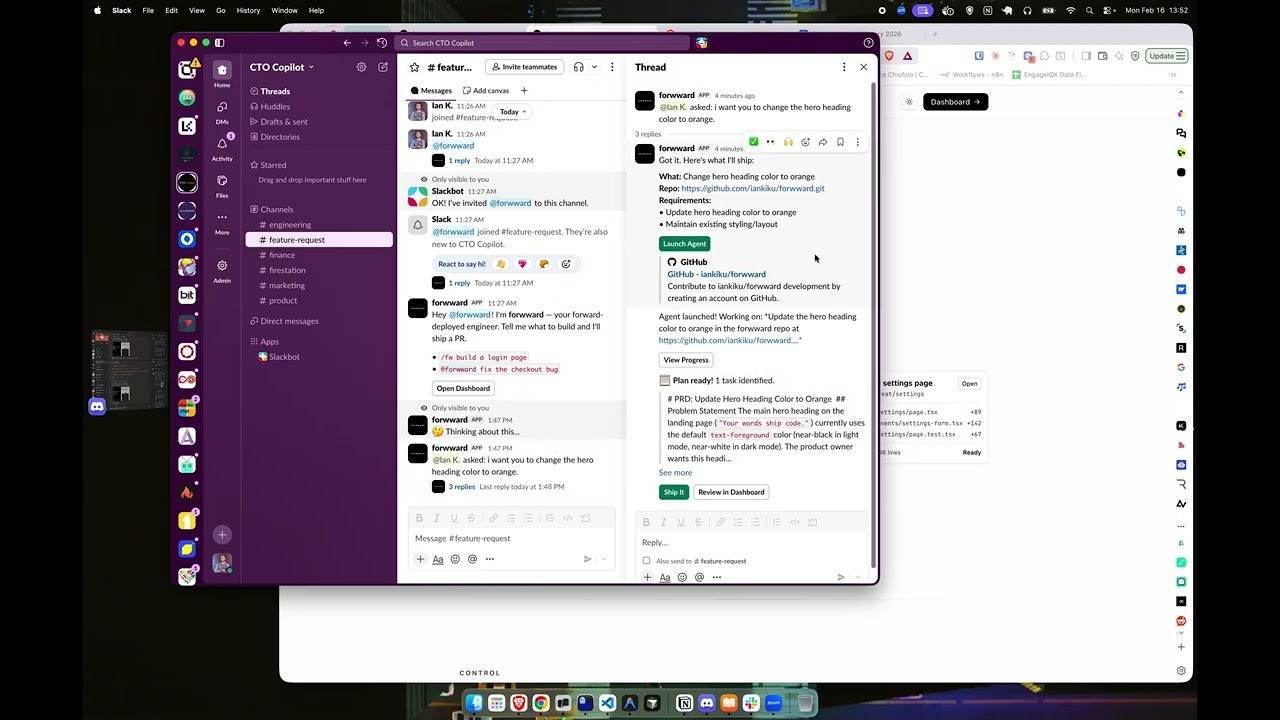This screenshot has height=720, width=1280.
Task: Open emoji picker in channel message composer
Action: pos(455,559)
